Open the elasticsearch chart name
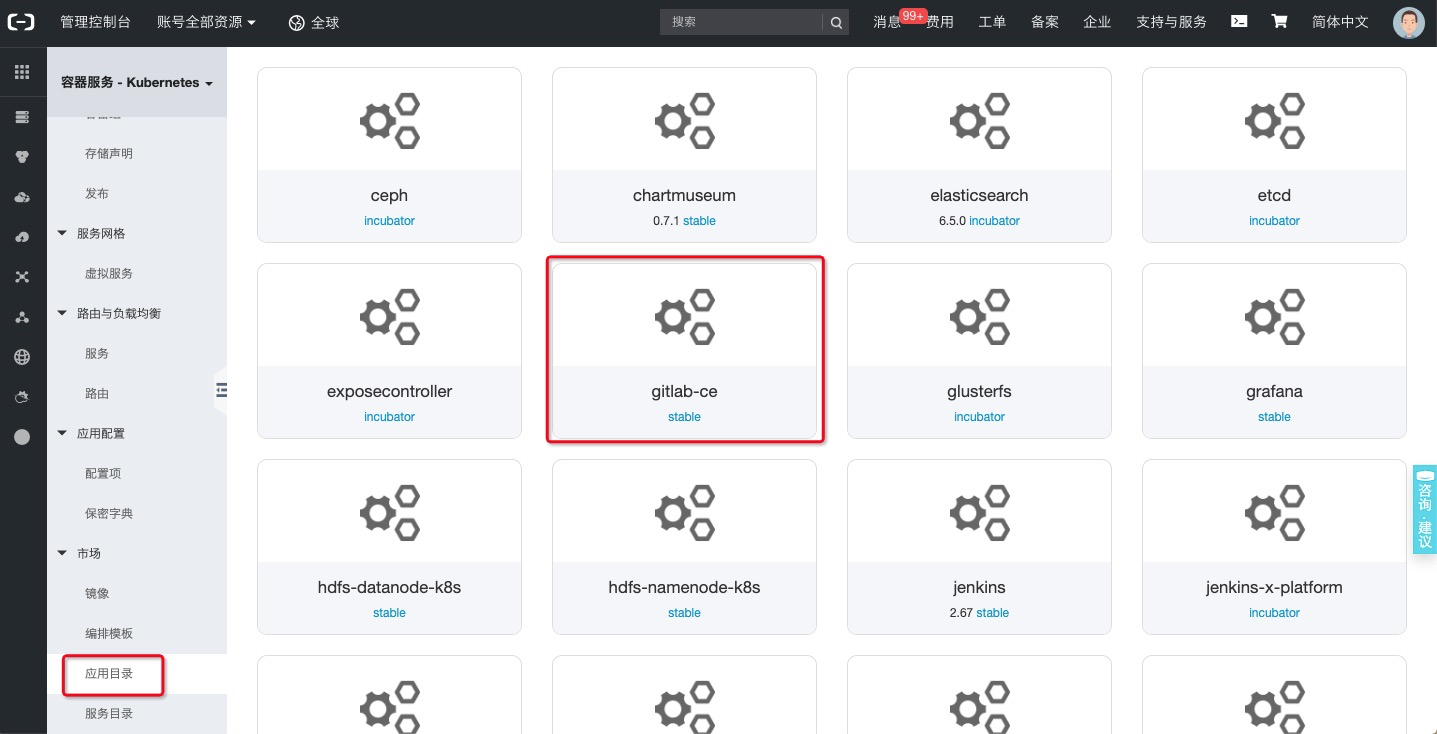Image resolution: width=1437 pixels, height=734 pixels. [x=979, y=195]
